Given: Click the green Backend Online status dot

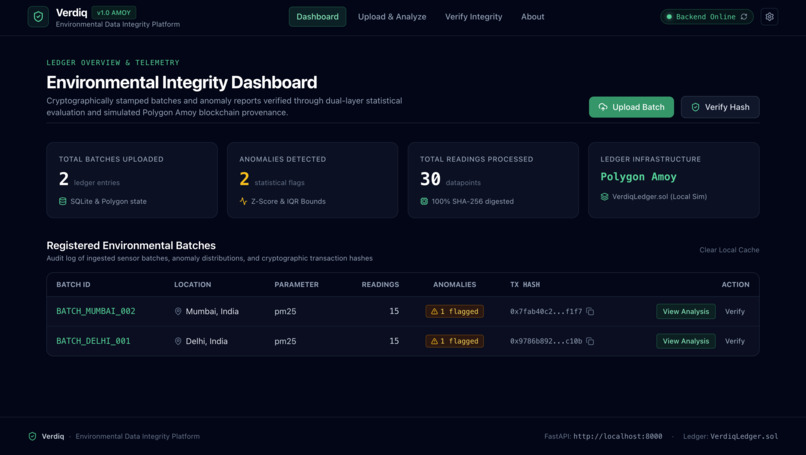Looking at the screenshot, I should tap(669, 16).
